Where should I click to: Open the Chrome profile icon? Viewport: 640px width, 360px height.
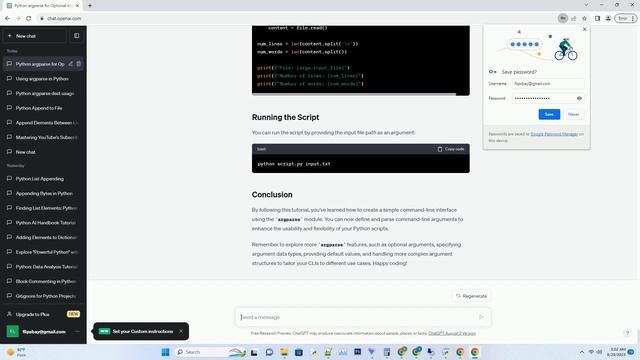608,18
